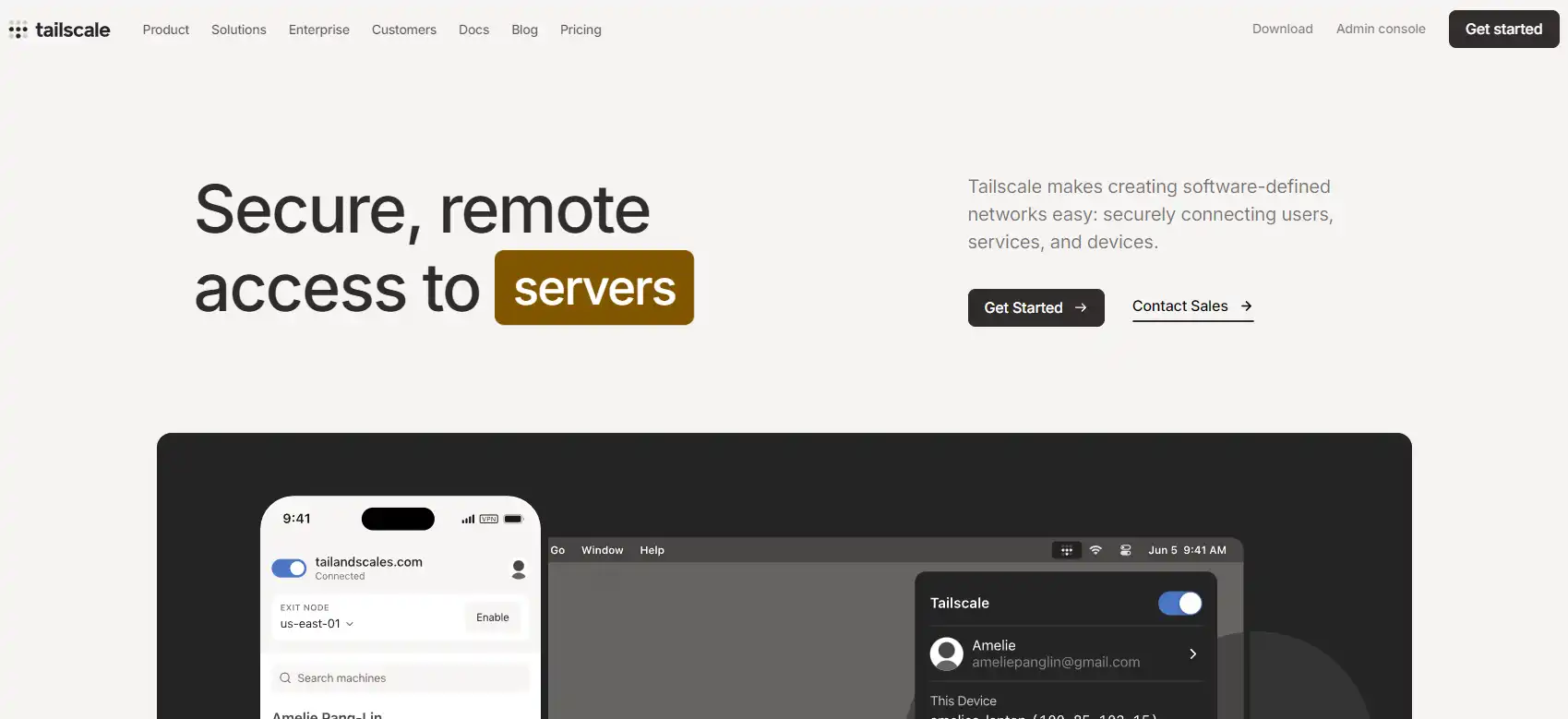Click the Tailscale menu bar icon
The width and height of the screenshot is (1568, 719).
(1067, 550)
